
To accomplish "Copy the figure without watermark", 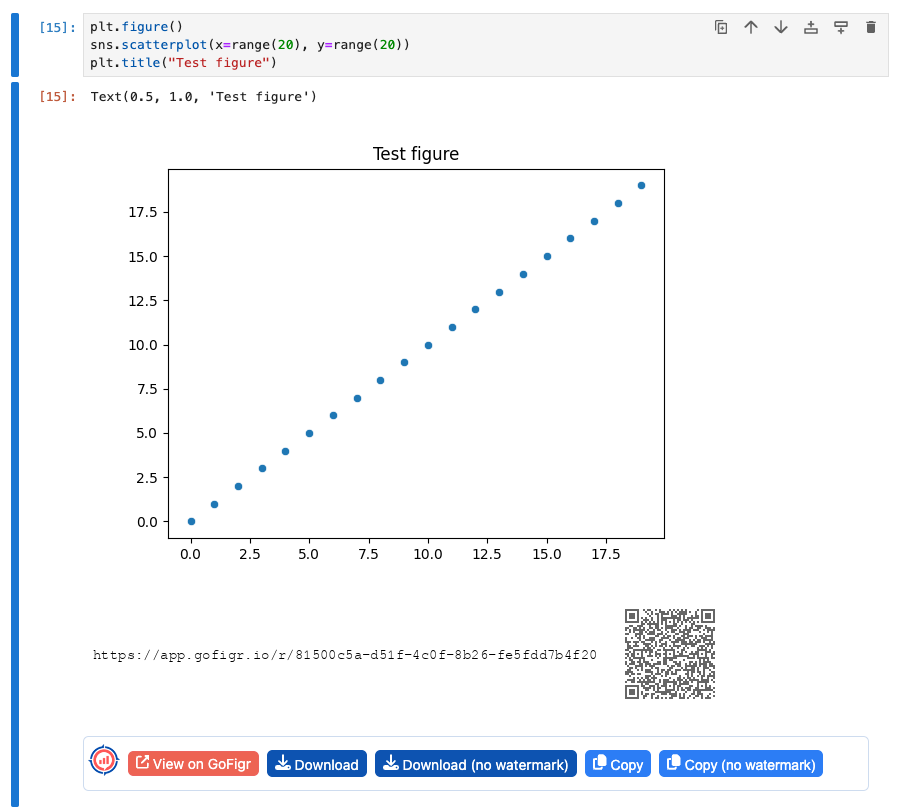I will (740, 763).
